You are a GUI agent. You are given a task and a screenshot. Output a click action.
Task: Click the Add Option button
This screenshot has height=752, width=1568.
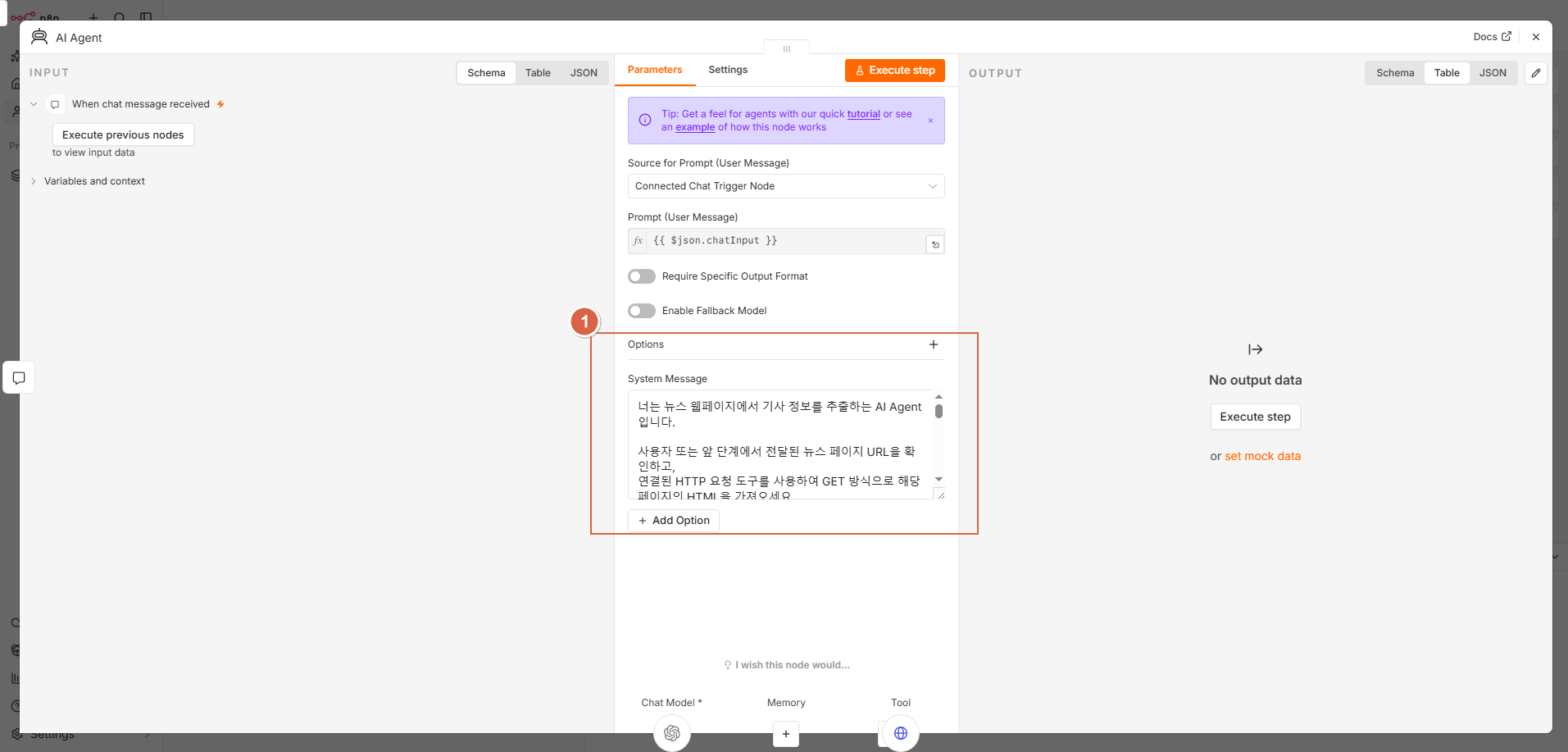(674, 521)
